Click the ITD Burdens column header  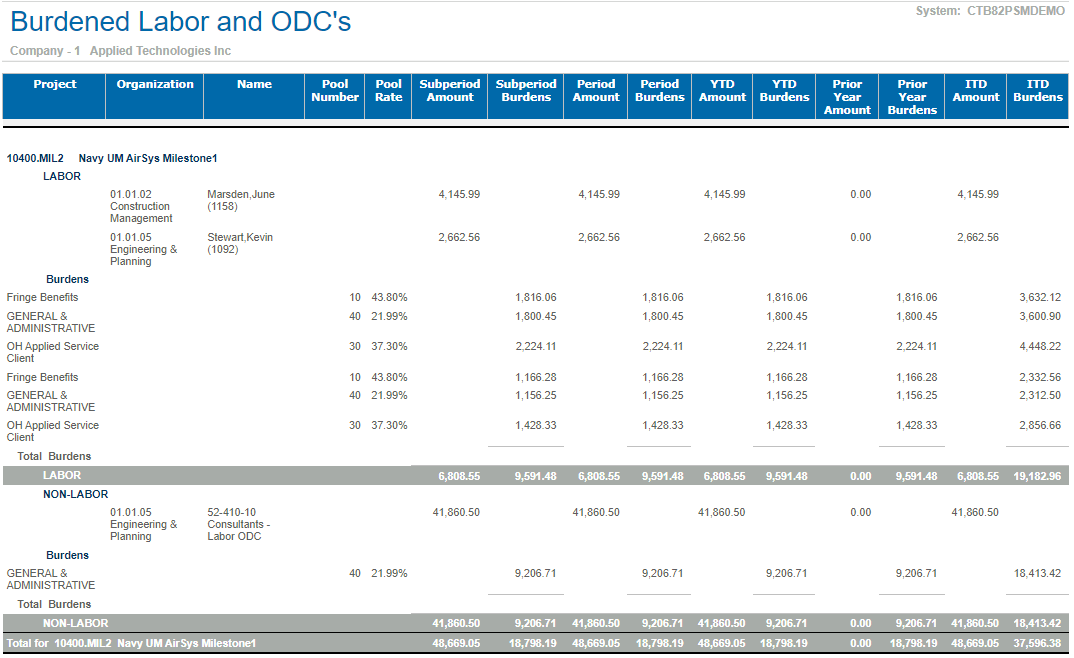(x=1037, y=91)
